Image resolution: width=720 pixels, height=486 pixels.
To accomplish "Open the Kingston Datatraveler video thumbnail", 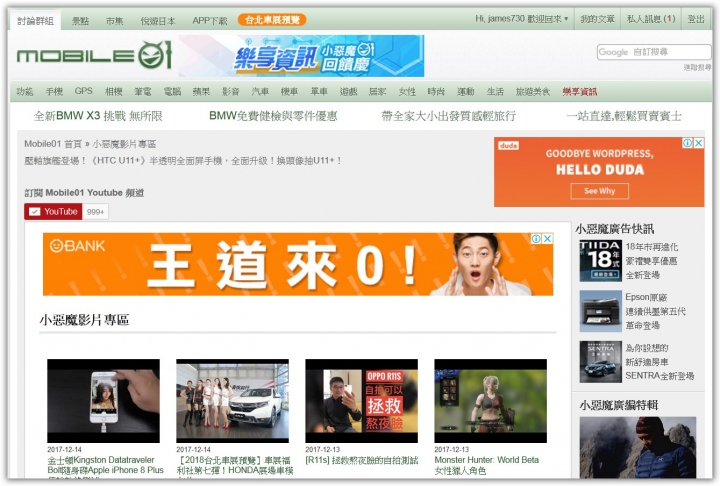I will click(x=103, y=401).
